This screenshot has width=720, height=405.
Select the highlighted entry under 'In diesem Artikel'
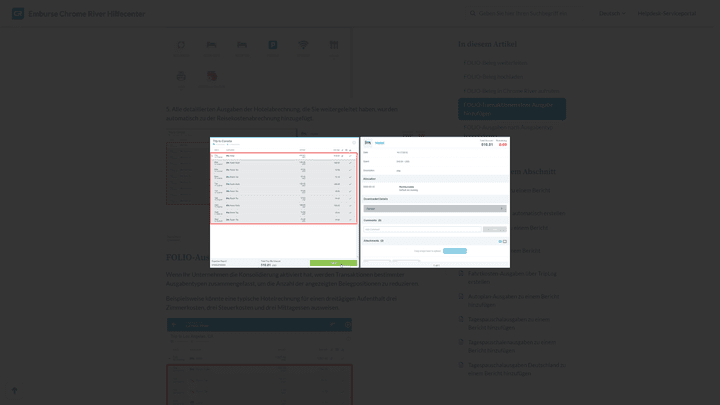pos(511,108)
